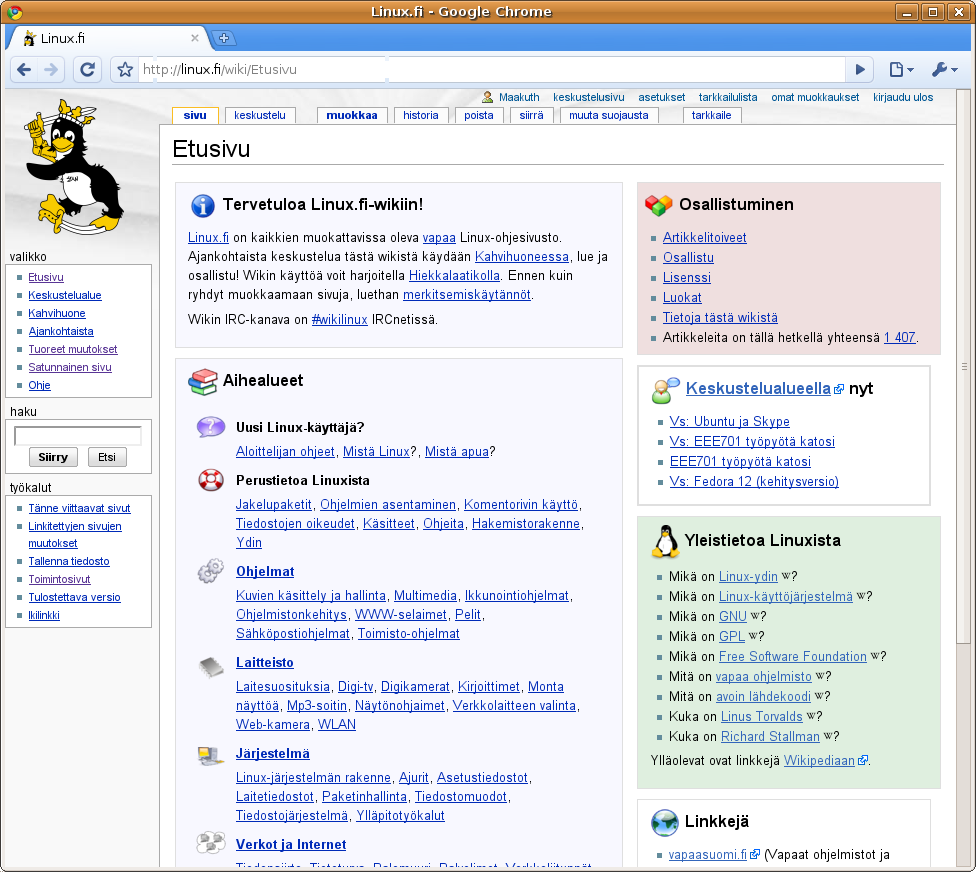Viewport: 976px width, 872px height.
Task: Switch to the keskustelu tab
Action: pyautogui.click(x=260, y=115)
